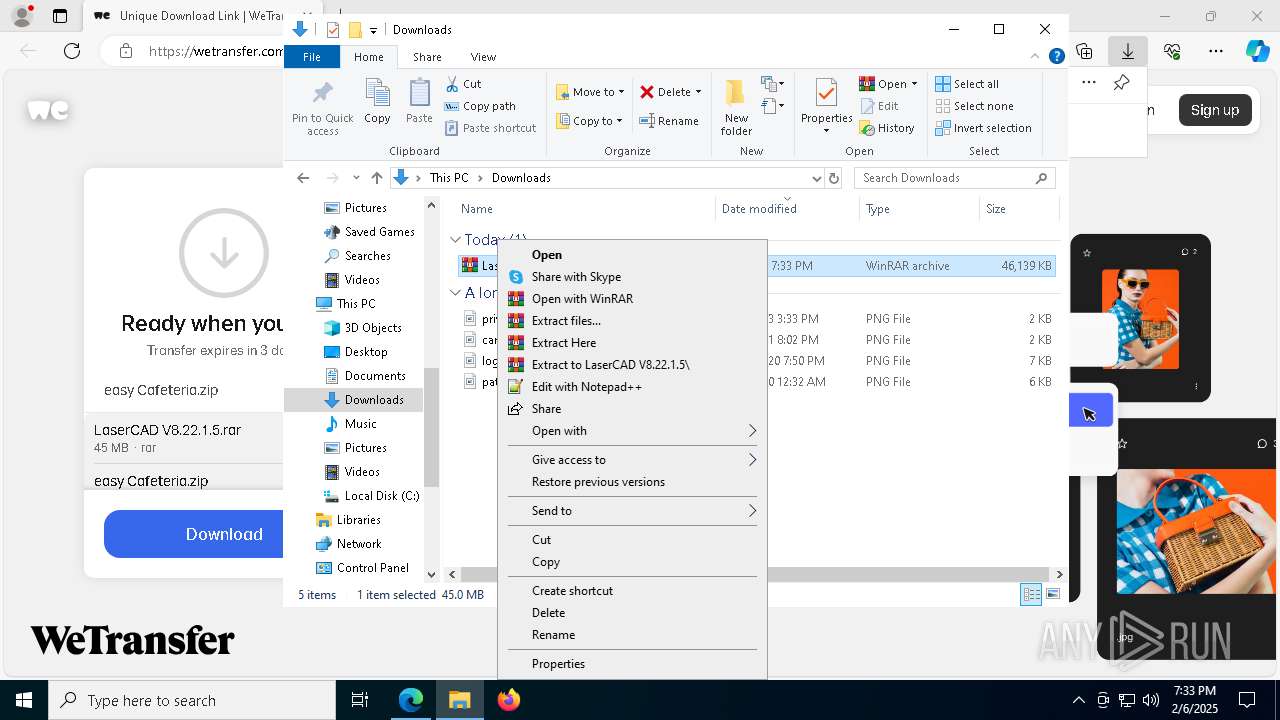This screenshot has height=720, width=1280.
Task: Choose Properties in context menu
Action: tap(632, 664)
